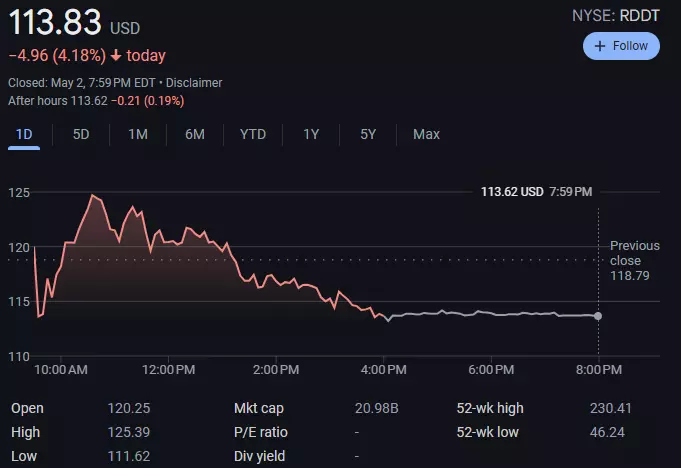Click the NYSE: RDDT ticker label
681x468 pixels.
[615, 16]
